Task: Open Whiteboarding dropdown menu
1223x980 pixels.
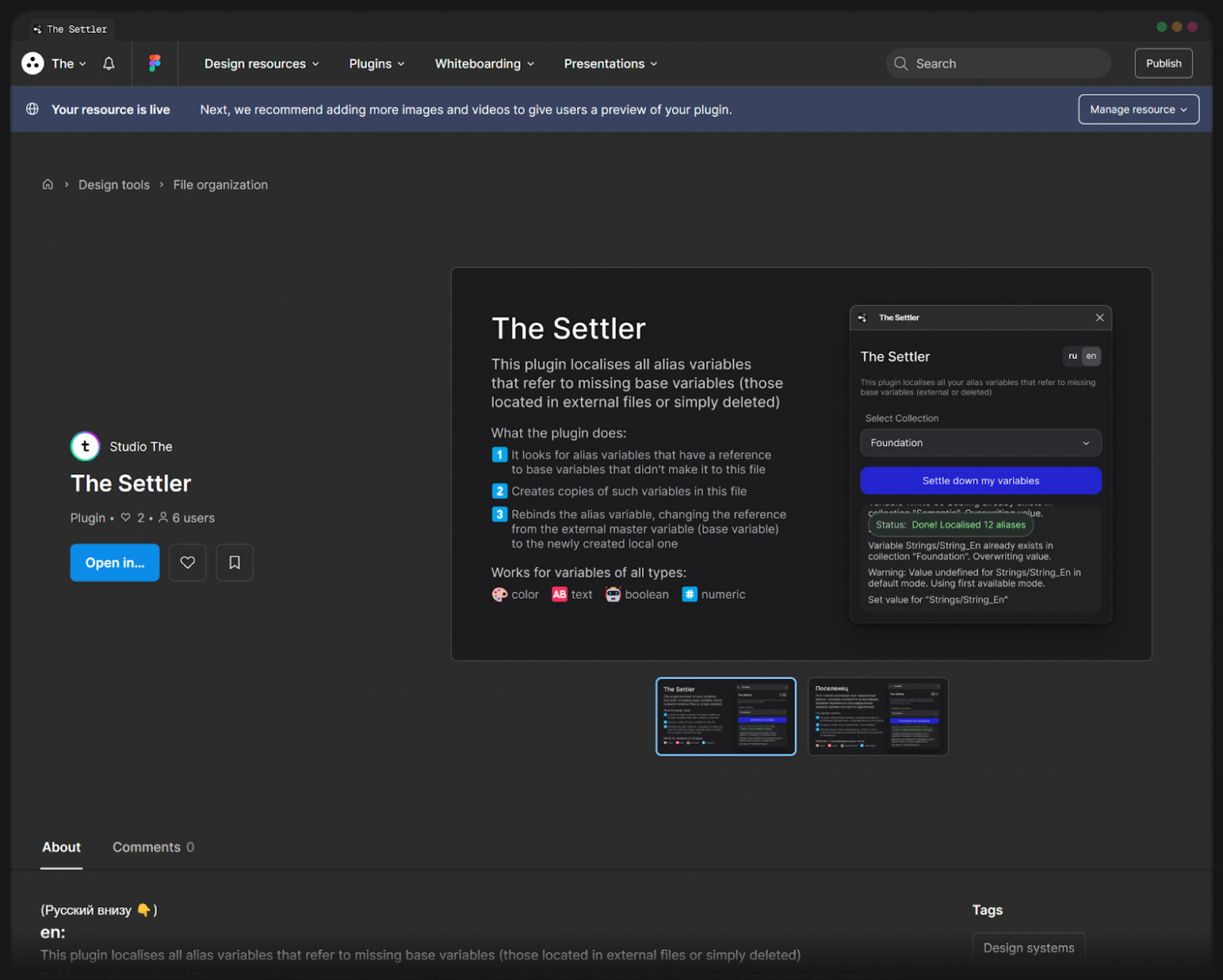Action: point(484,64)
